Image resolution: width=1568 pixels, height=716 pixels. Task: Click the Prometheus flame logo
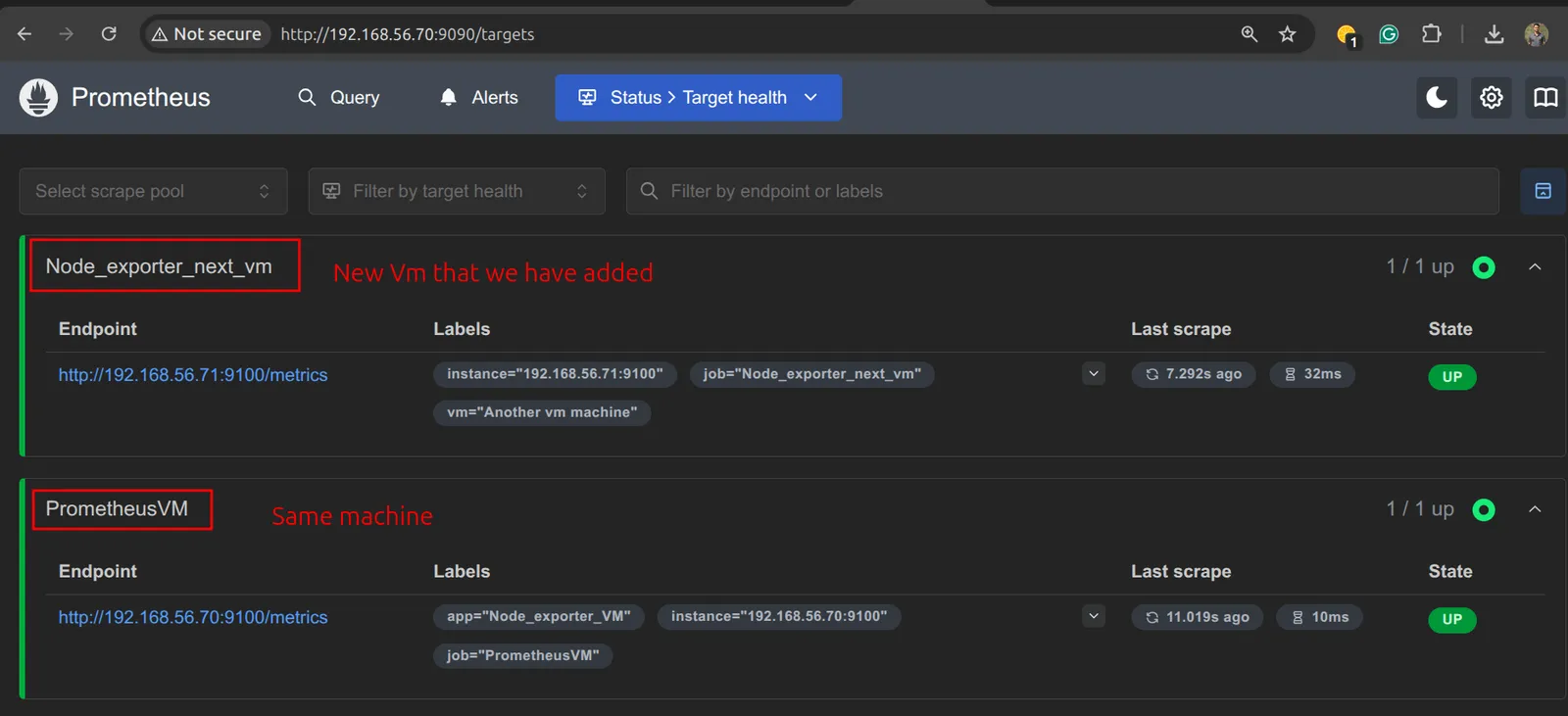(x=38, y=98)
